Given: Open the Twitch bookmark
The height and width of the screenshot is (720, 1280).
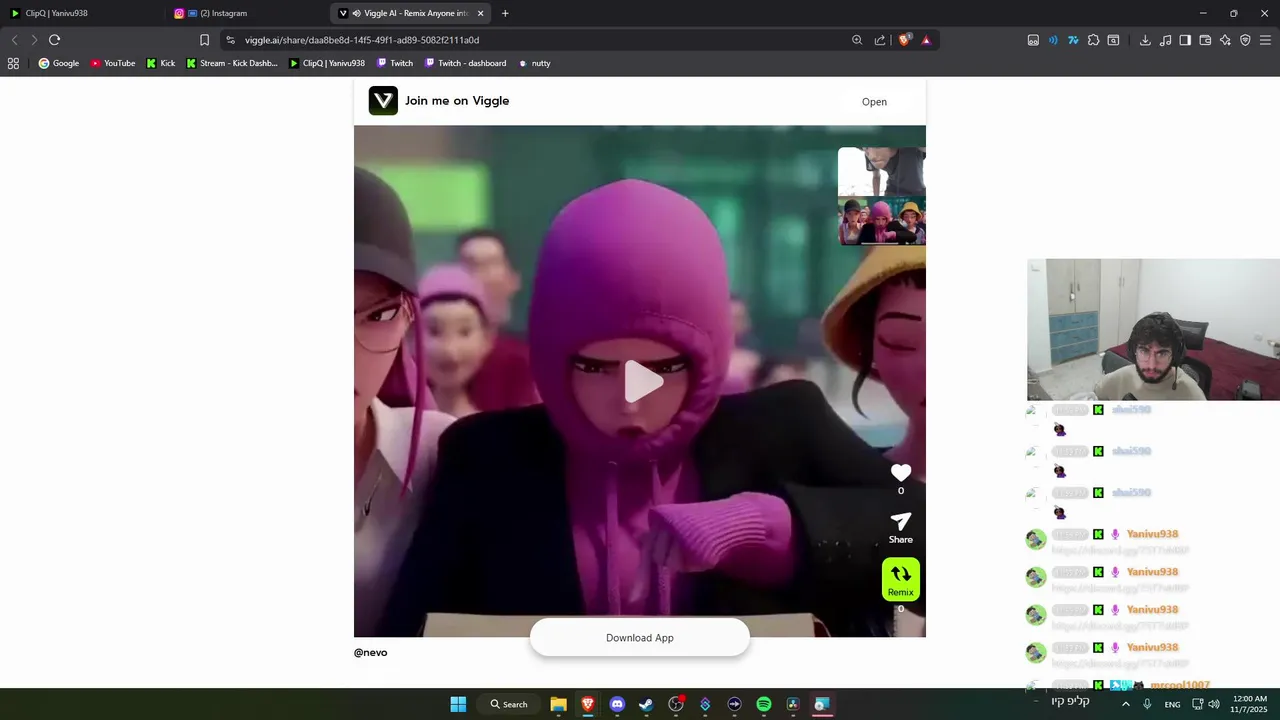Looking at the screenshot, I should tap(395, 63).
